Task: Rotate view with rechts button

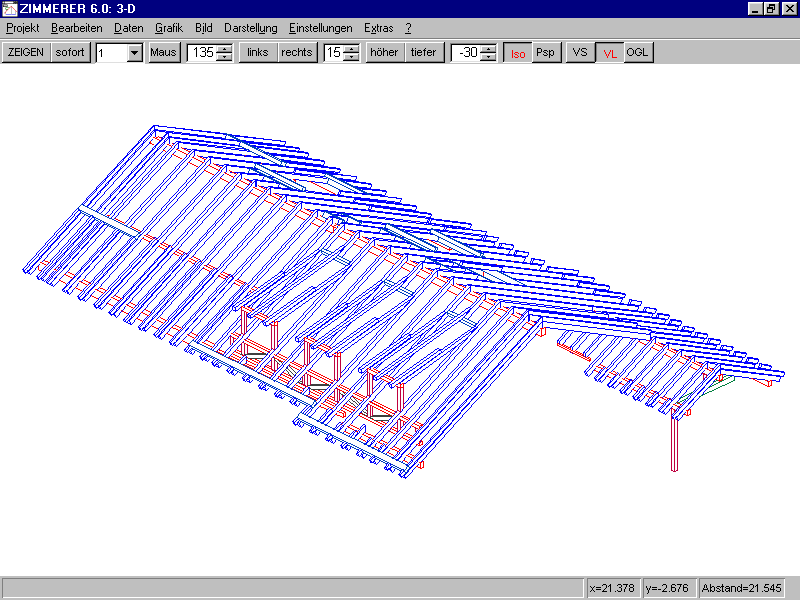Action: 296,53
